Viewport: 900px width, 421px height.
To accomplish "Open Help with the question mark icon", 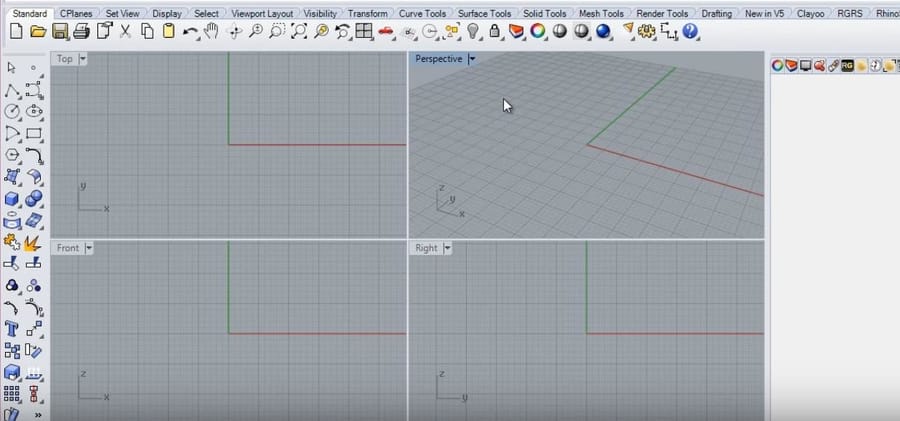I will 690,31.
